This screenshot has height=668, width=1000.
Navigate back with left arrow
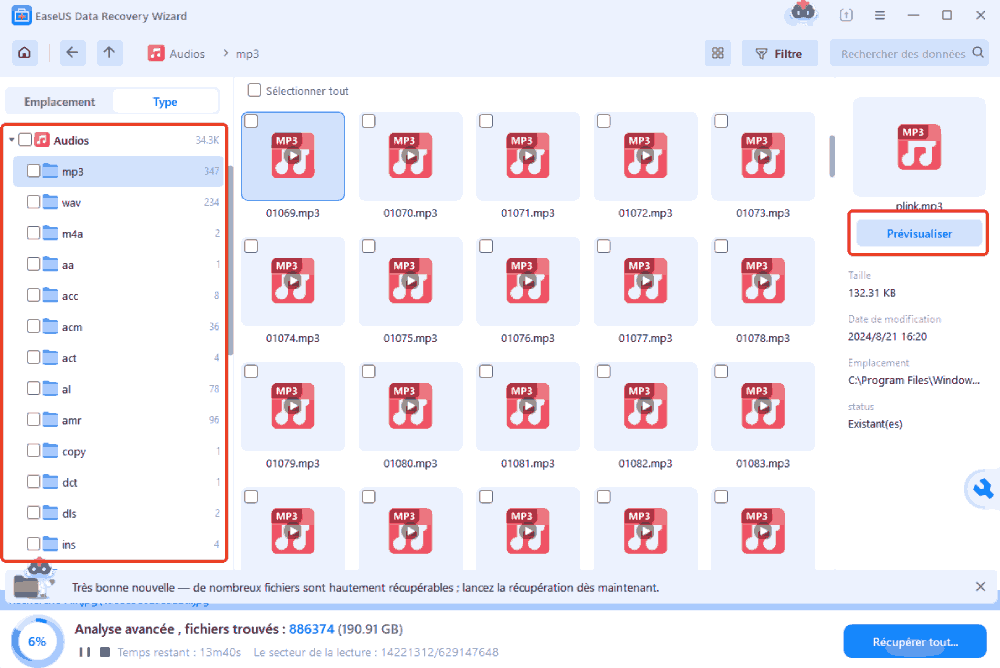[72, 53]
